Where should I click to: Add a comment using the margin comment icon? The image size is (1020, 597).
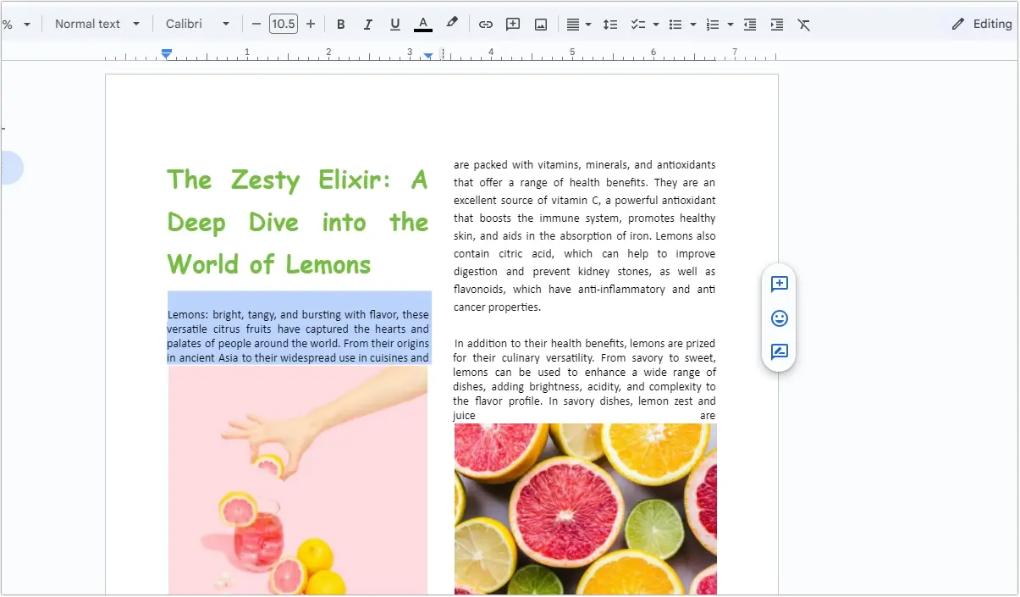click(779, 284)
